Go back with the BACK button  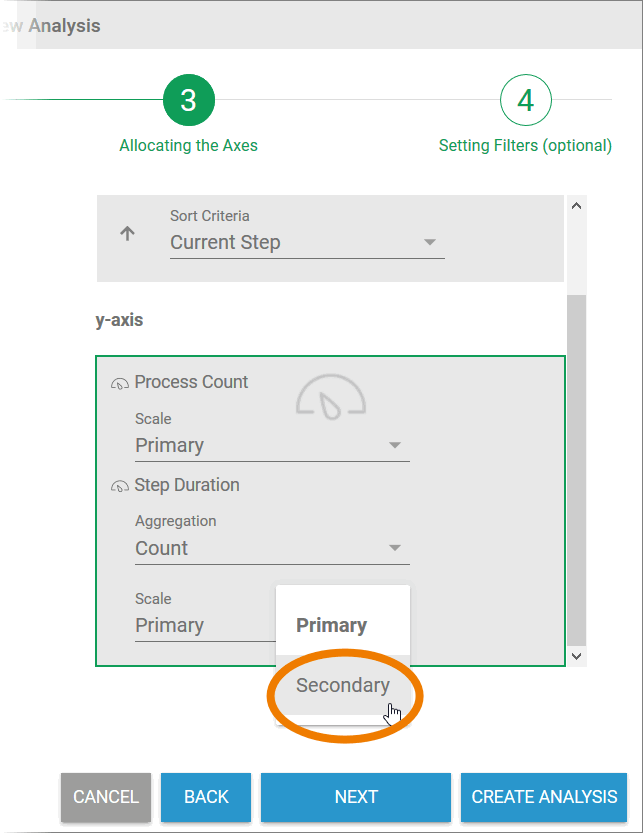pyautogui.click(x=207, y=797)
